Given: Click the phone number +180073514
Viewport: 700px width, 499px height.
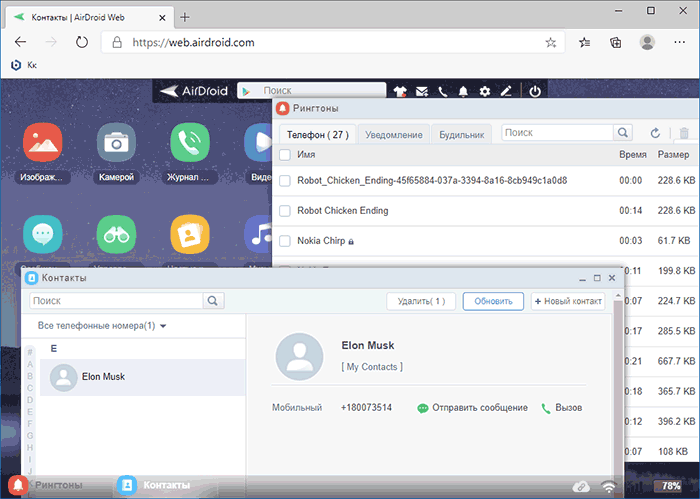Looking at the screenshot, I should 366,408.
